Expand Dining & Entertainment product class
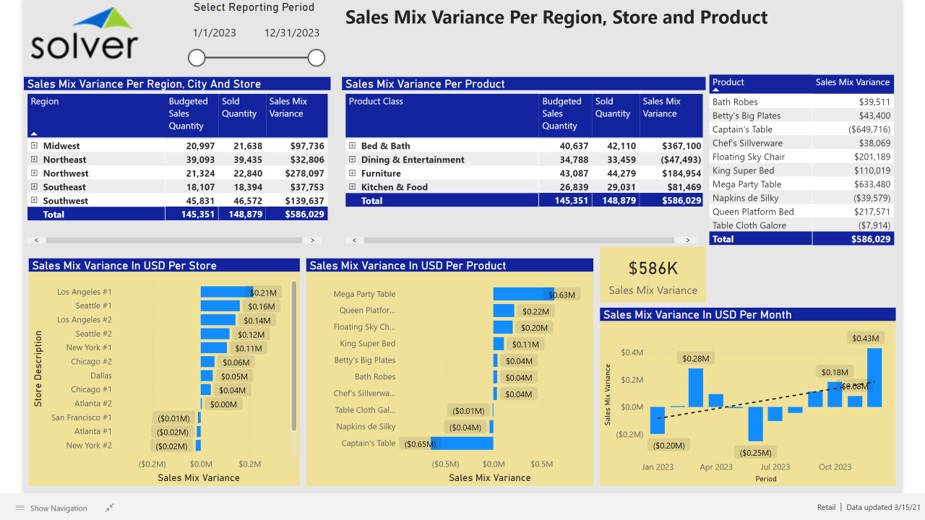The width and height of the screenshot is (925, 520). tap(352, 160)
